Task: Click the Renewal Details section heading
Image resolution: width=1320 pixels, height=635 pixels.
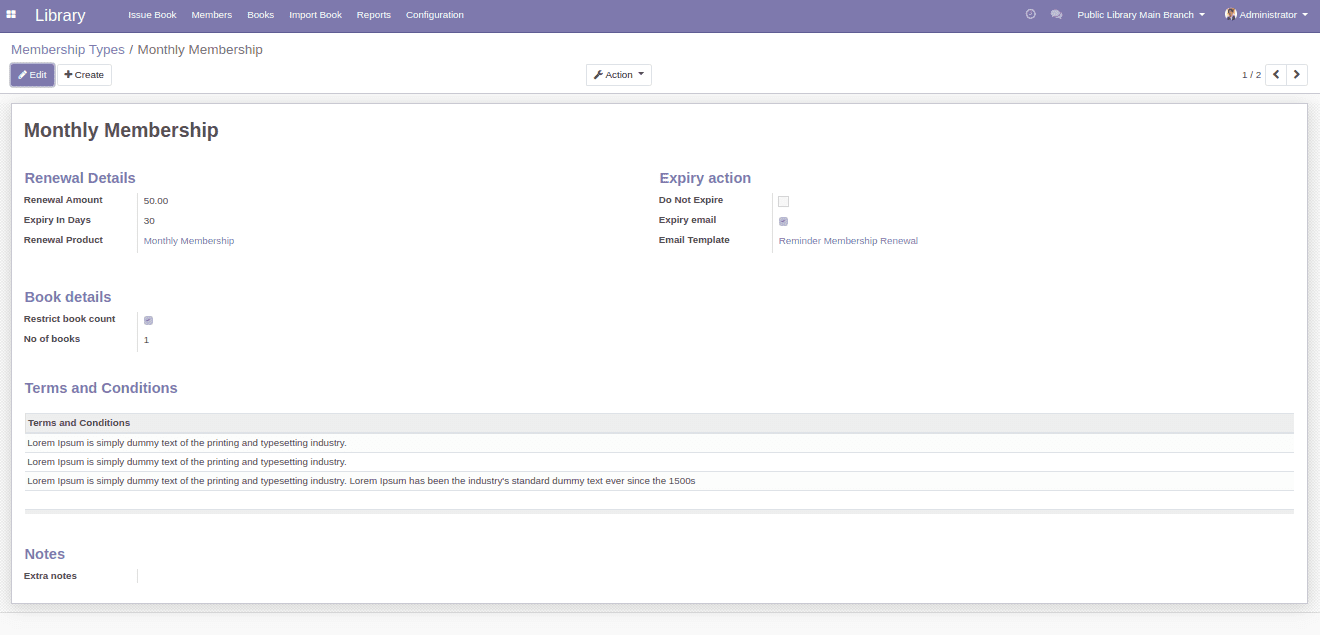Action: [x=80, y=178]
